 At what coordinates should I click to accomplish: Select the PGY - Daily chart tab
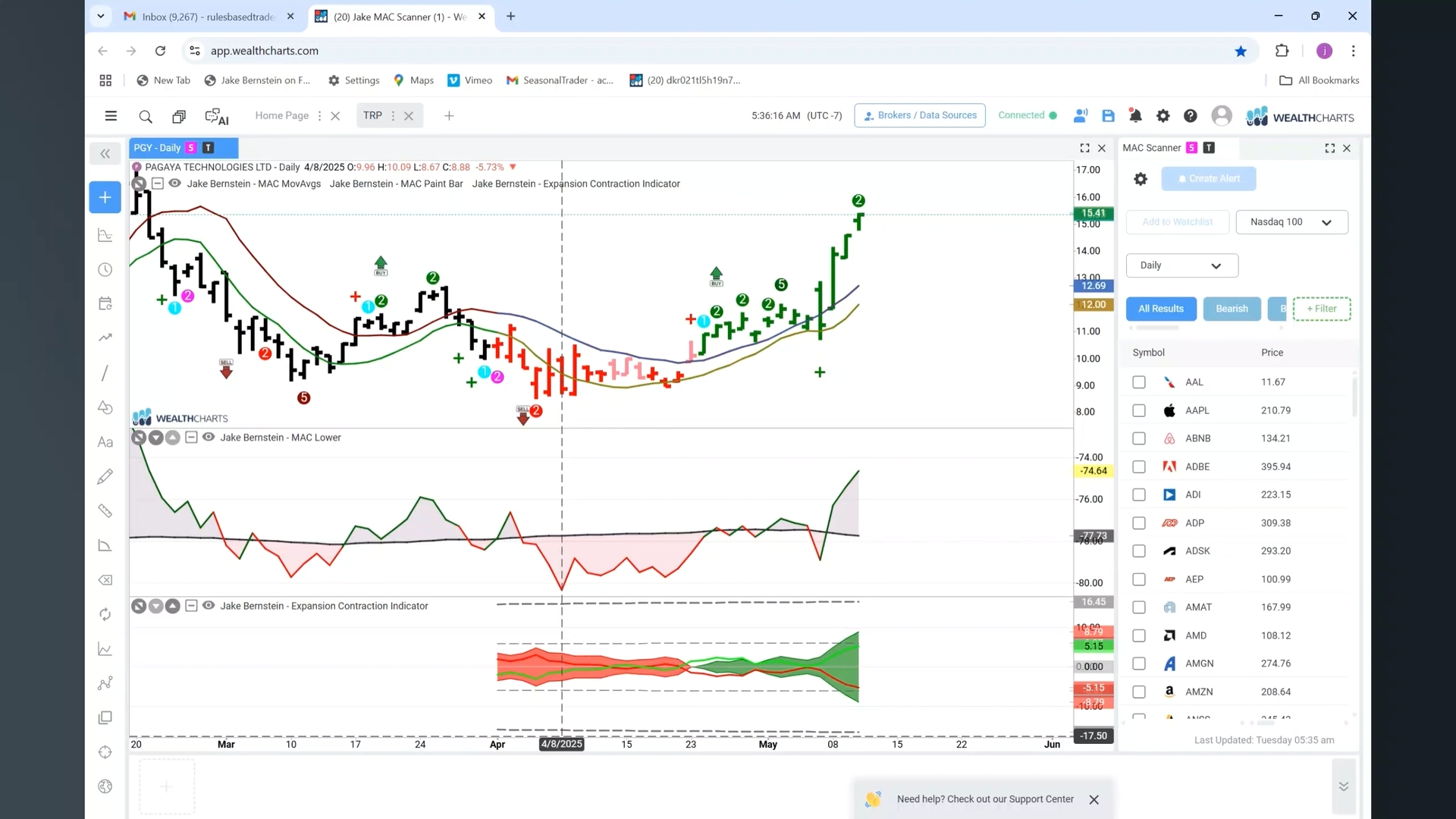point(184,148)
